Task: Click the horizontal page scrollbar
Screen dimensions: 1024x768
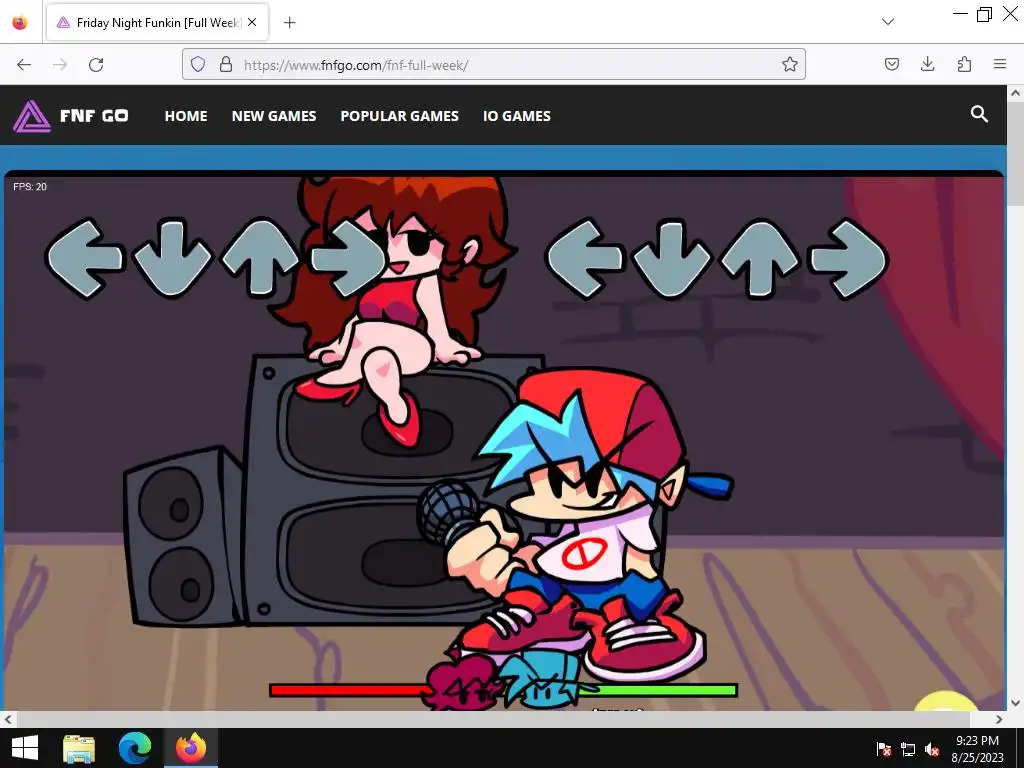Action: pos(494,719)
